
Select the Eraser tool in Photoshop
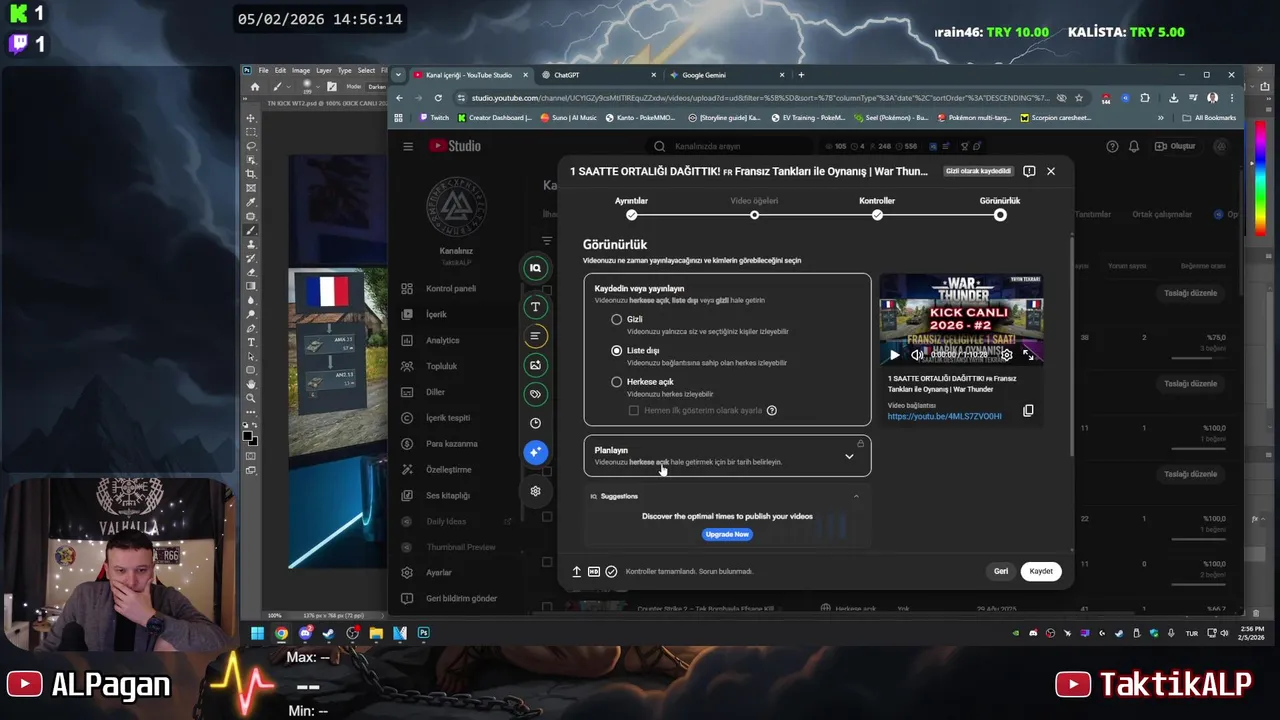[x=251, y=272]
